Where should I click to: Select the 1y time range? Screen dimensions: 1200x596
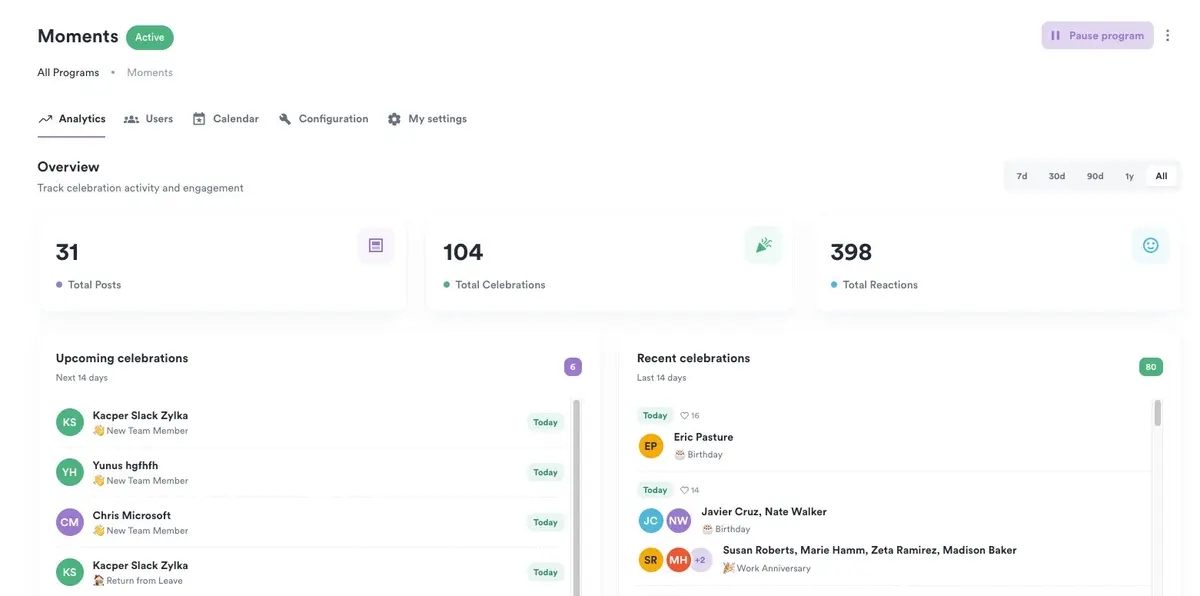(x=1129, y=176)
